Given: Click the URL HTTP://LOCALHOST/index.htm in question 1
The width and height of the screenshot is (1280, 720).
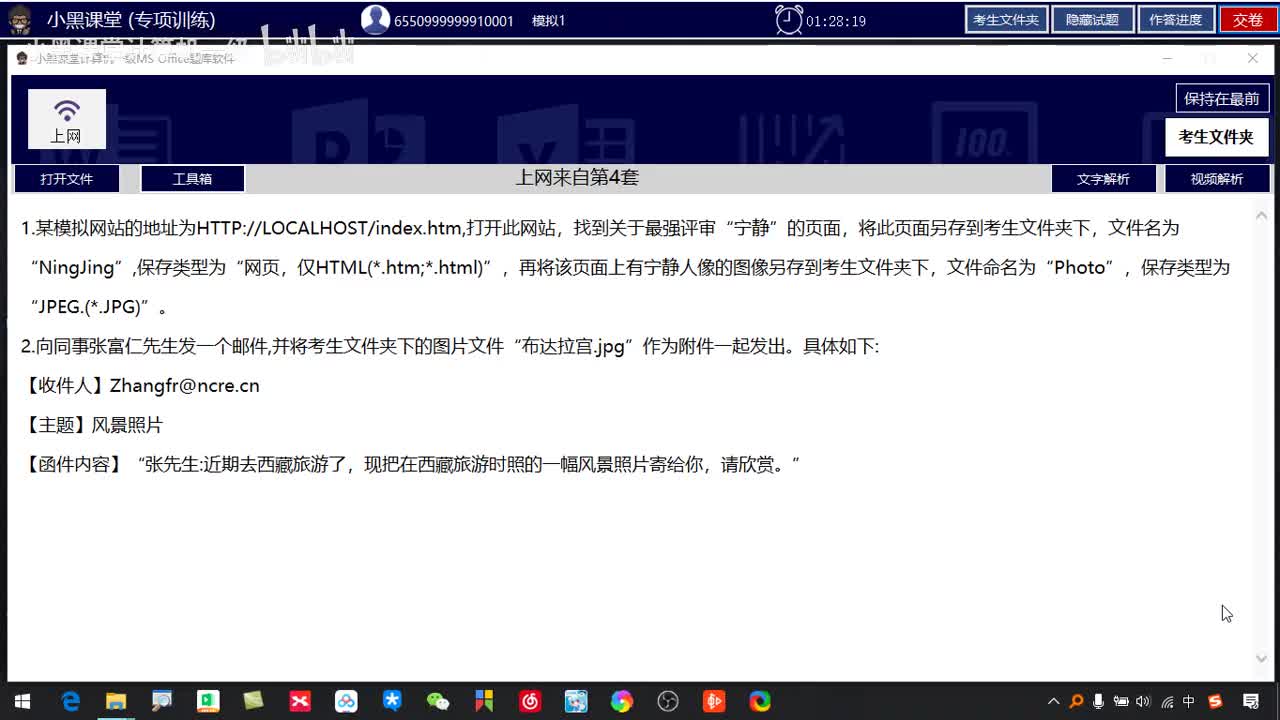Looking at the screenshot, I should click(329, 228).
